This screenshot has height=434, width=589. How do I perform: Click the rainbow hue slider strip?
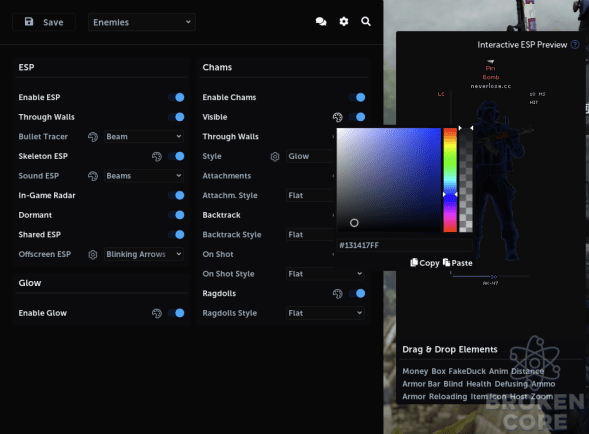coord(450,180)
